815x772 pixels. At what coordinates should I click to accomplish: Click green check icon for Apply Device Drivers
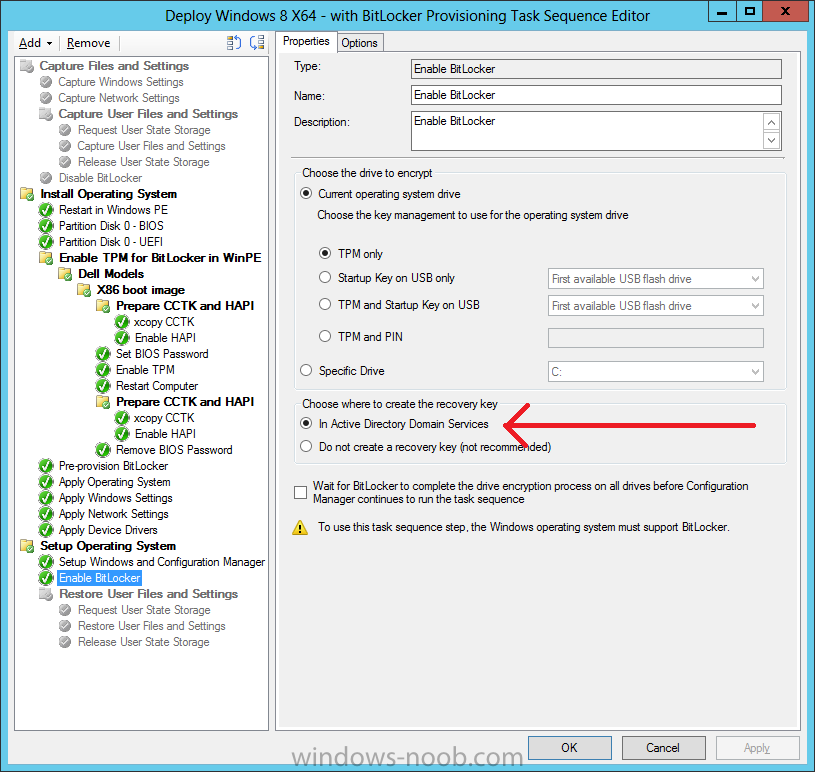[x=46, y=530]
